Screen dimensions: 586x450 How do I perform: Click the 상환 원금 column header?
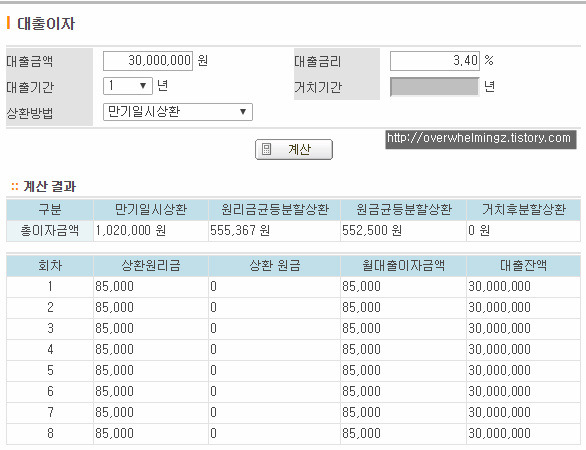click(275, 266)
